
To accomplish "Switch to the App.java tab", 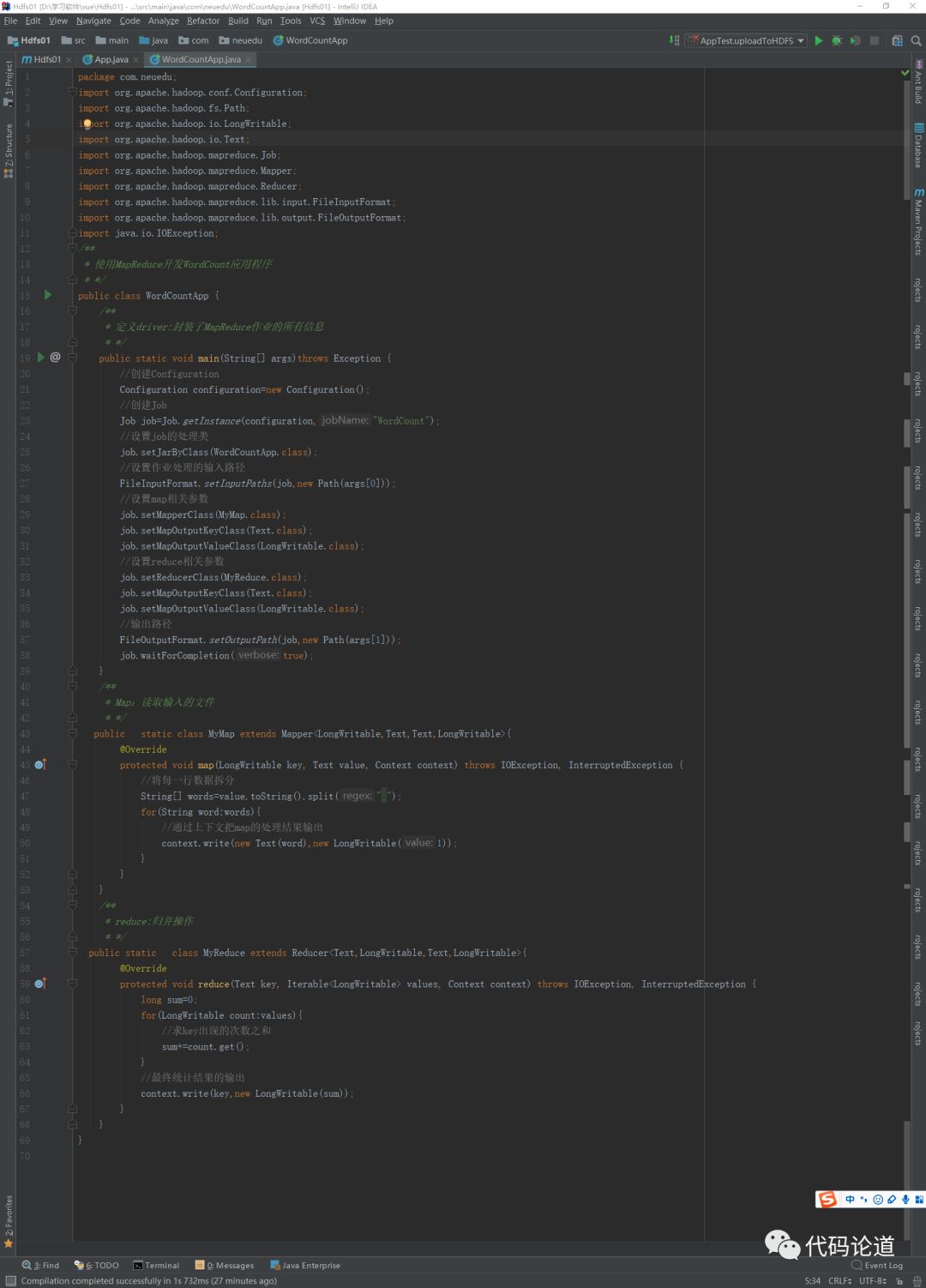I will pyautogui.click(x=111, y=60).
